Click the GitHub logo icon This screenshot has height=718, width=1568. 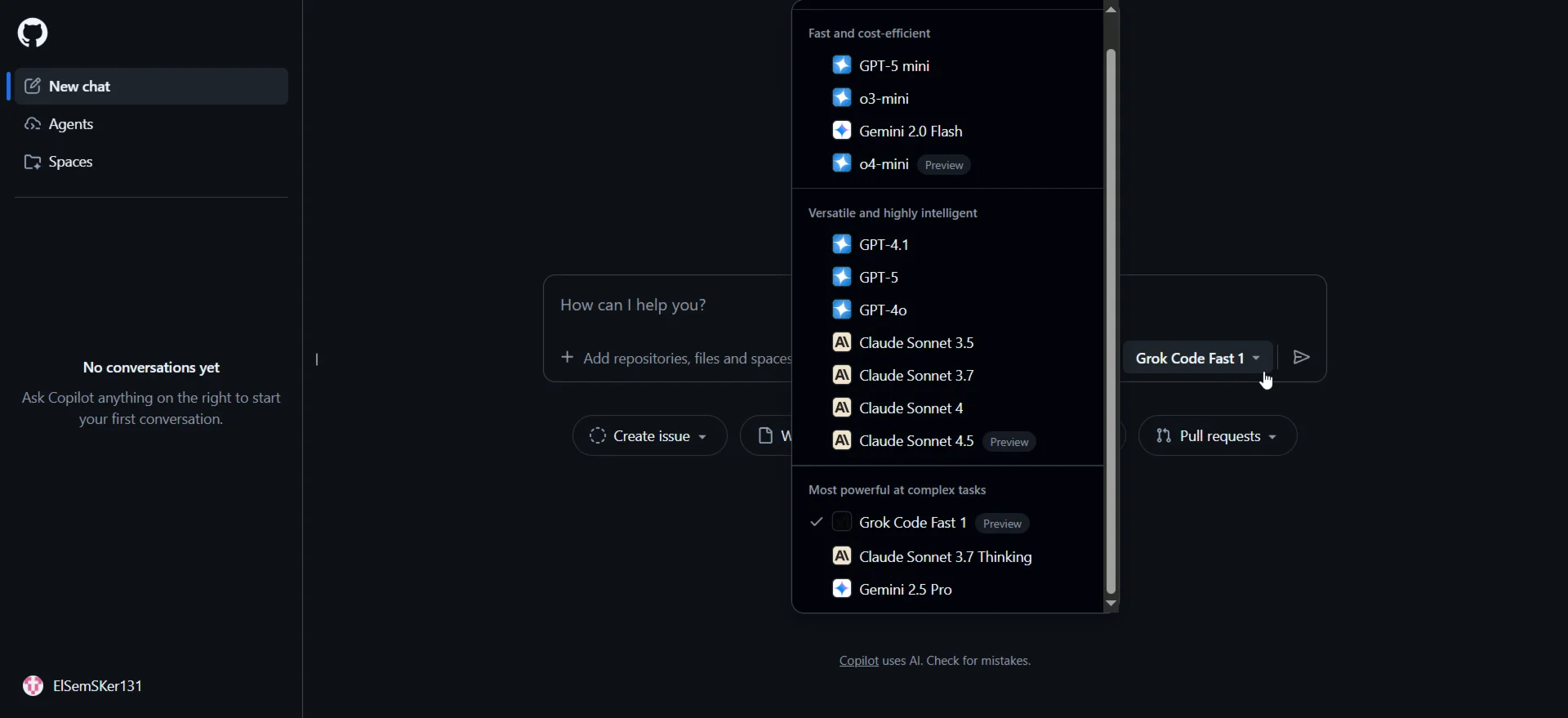(33, 33)
